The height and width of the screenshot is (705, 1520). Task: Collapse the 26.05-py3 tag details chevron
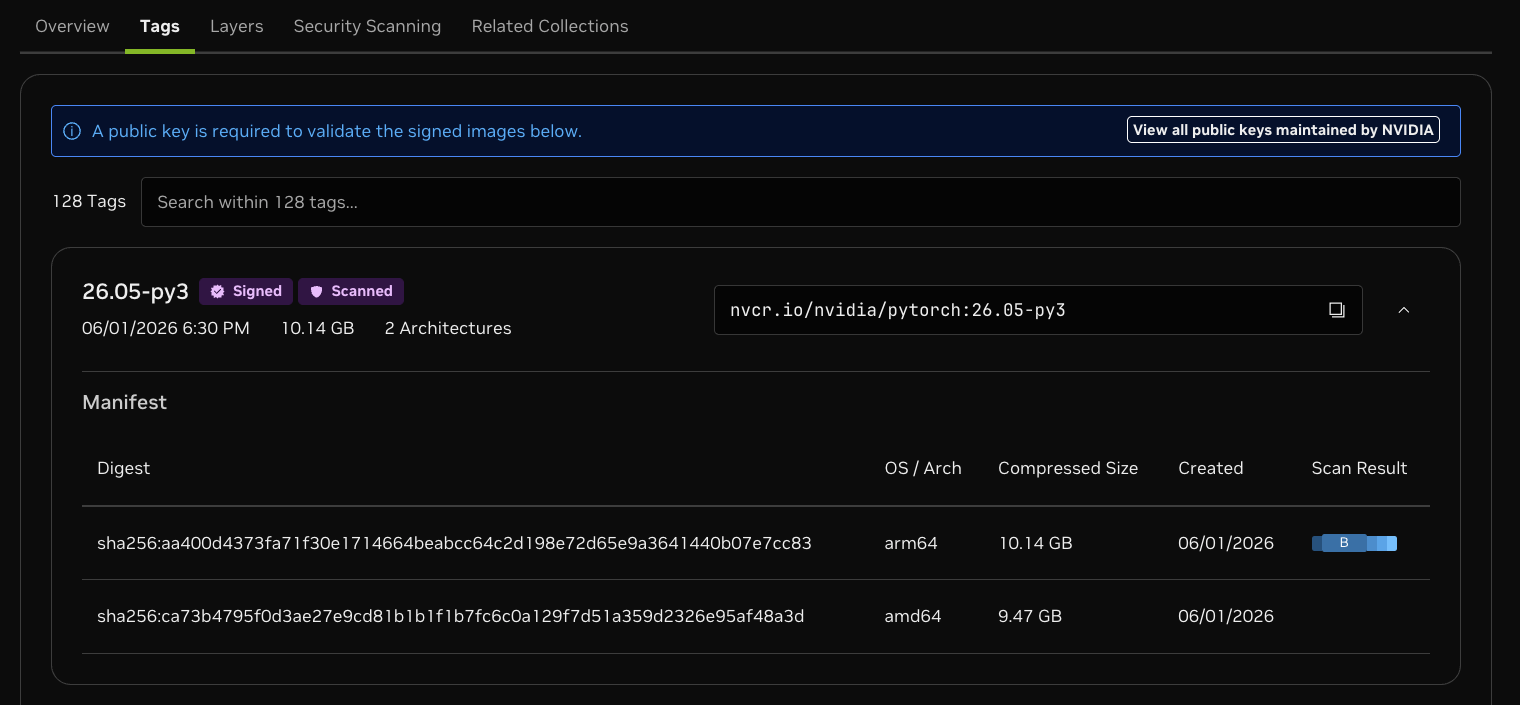coord(1403,310)
